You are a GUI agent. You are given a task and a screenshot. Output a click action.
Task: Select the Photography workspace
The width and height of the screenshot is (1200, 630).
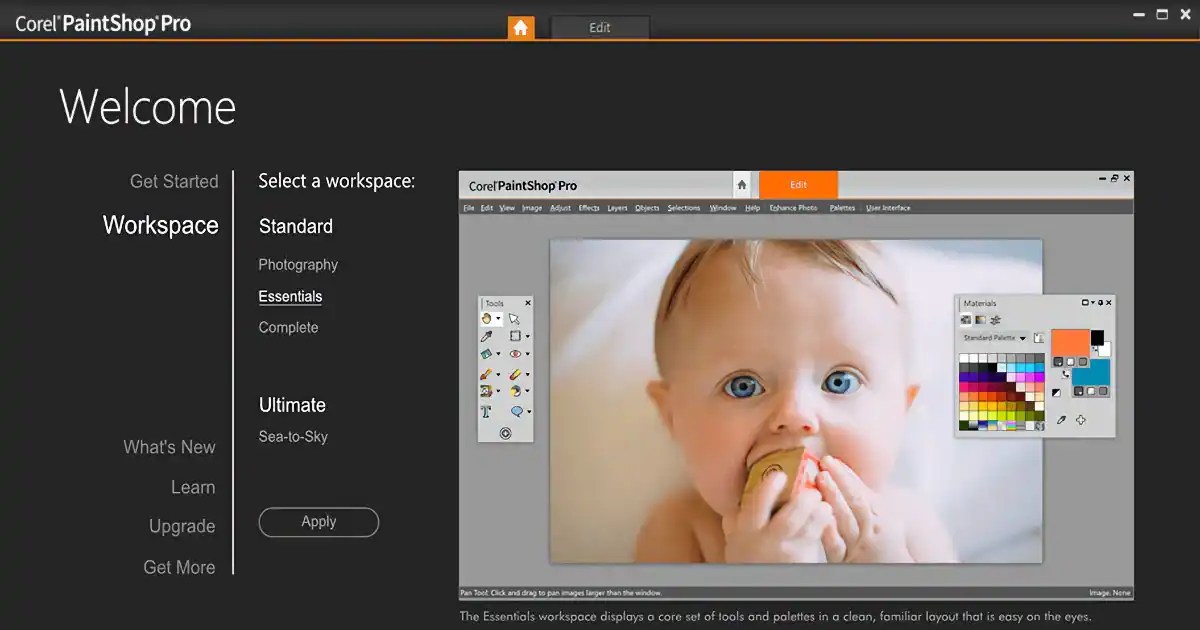click(297, 264)
